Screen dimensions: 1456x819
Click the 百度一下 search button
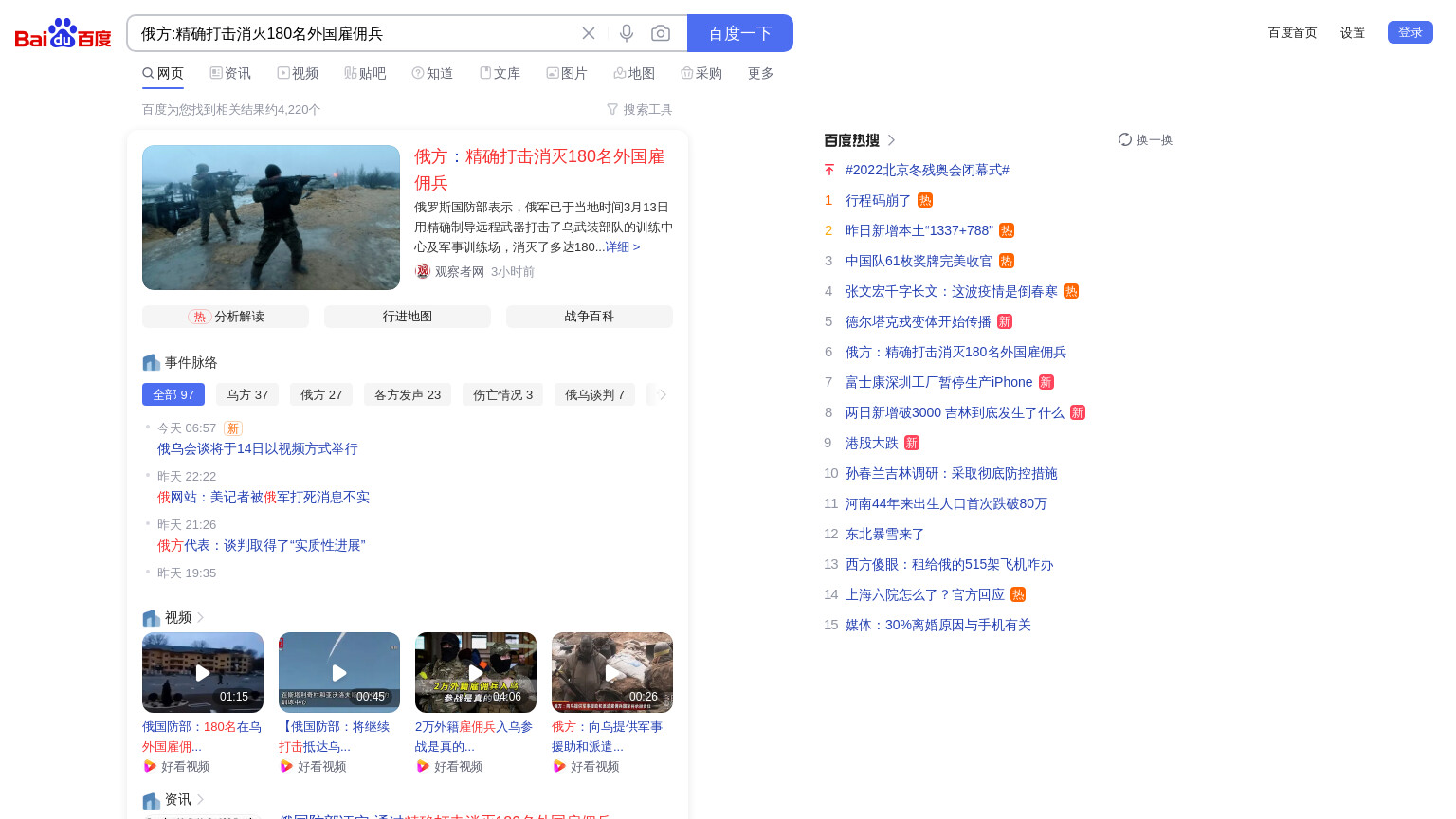pos(740,33)
